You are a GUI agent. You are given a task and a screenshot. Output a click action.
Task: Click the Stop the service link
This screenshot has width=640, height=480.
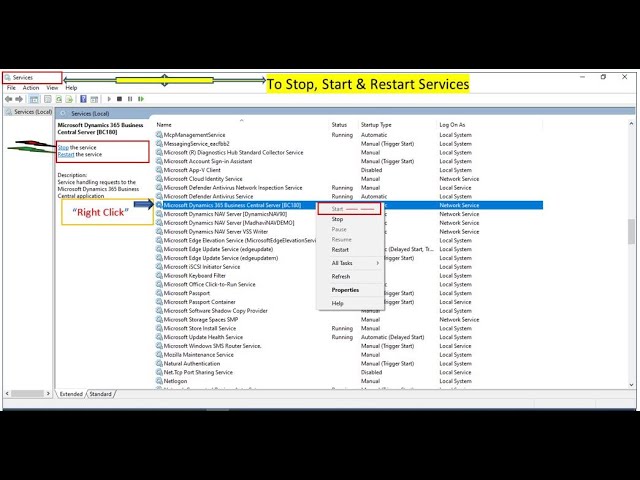(63, 147)
